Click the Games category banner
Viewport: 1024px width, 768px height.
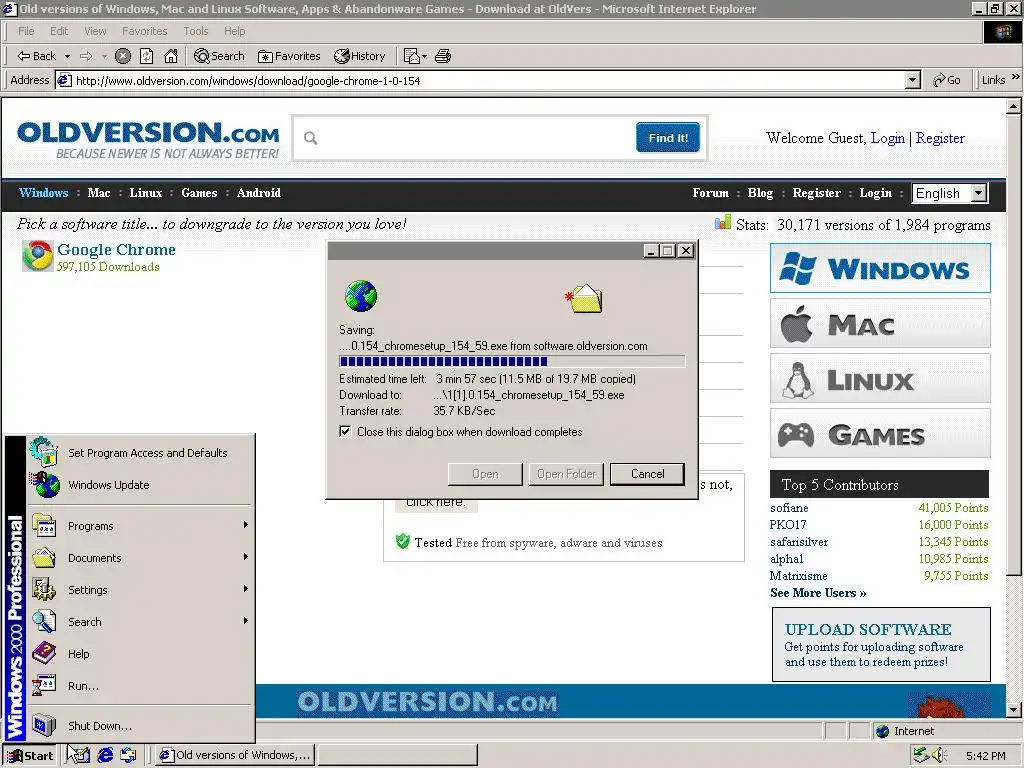tap(880, 434)
